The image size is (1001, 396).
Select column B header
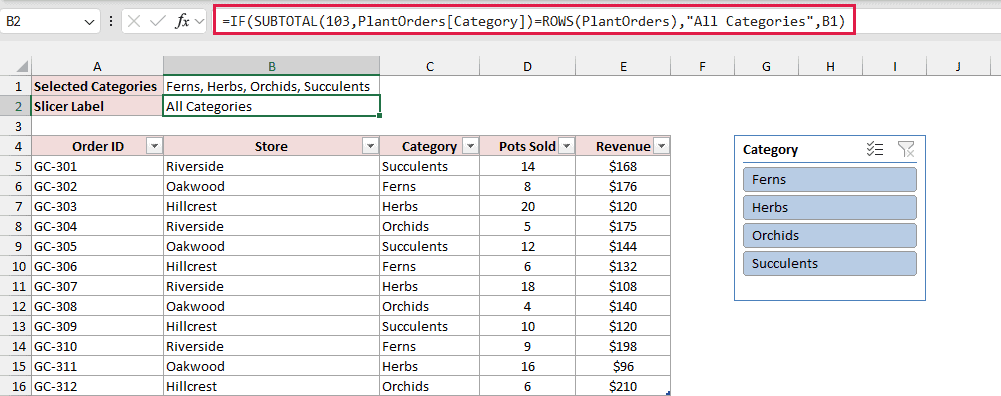(271, 66)
